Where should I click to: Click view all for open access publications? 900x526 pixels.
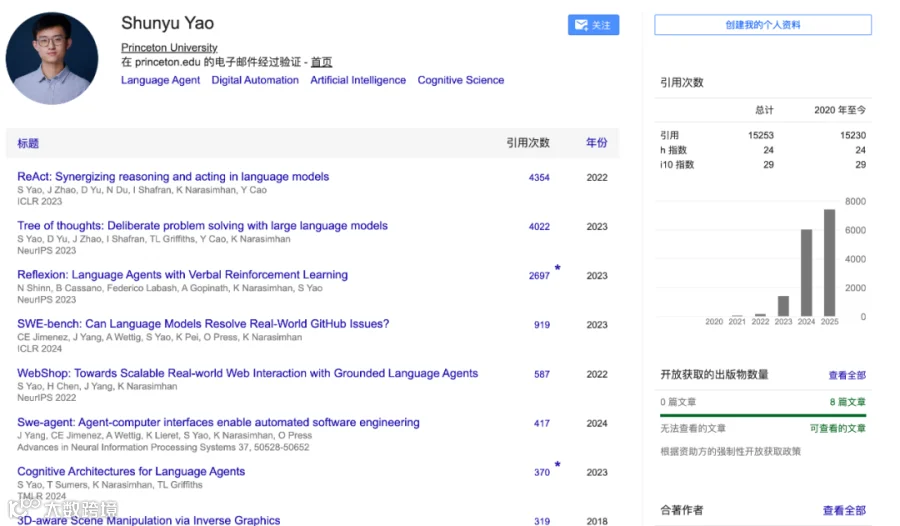click(x=847, y=375)
